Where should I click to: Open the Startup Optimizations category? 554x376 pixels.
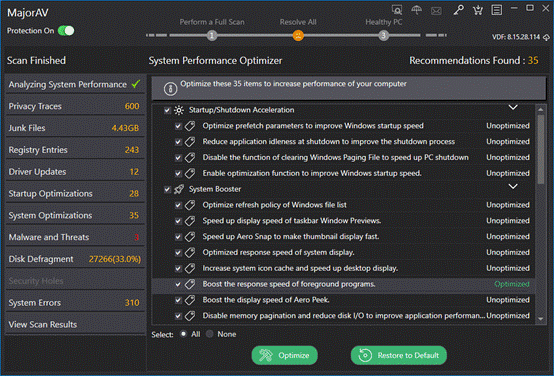coord(75,194)
